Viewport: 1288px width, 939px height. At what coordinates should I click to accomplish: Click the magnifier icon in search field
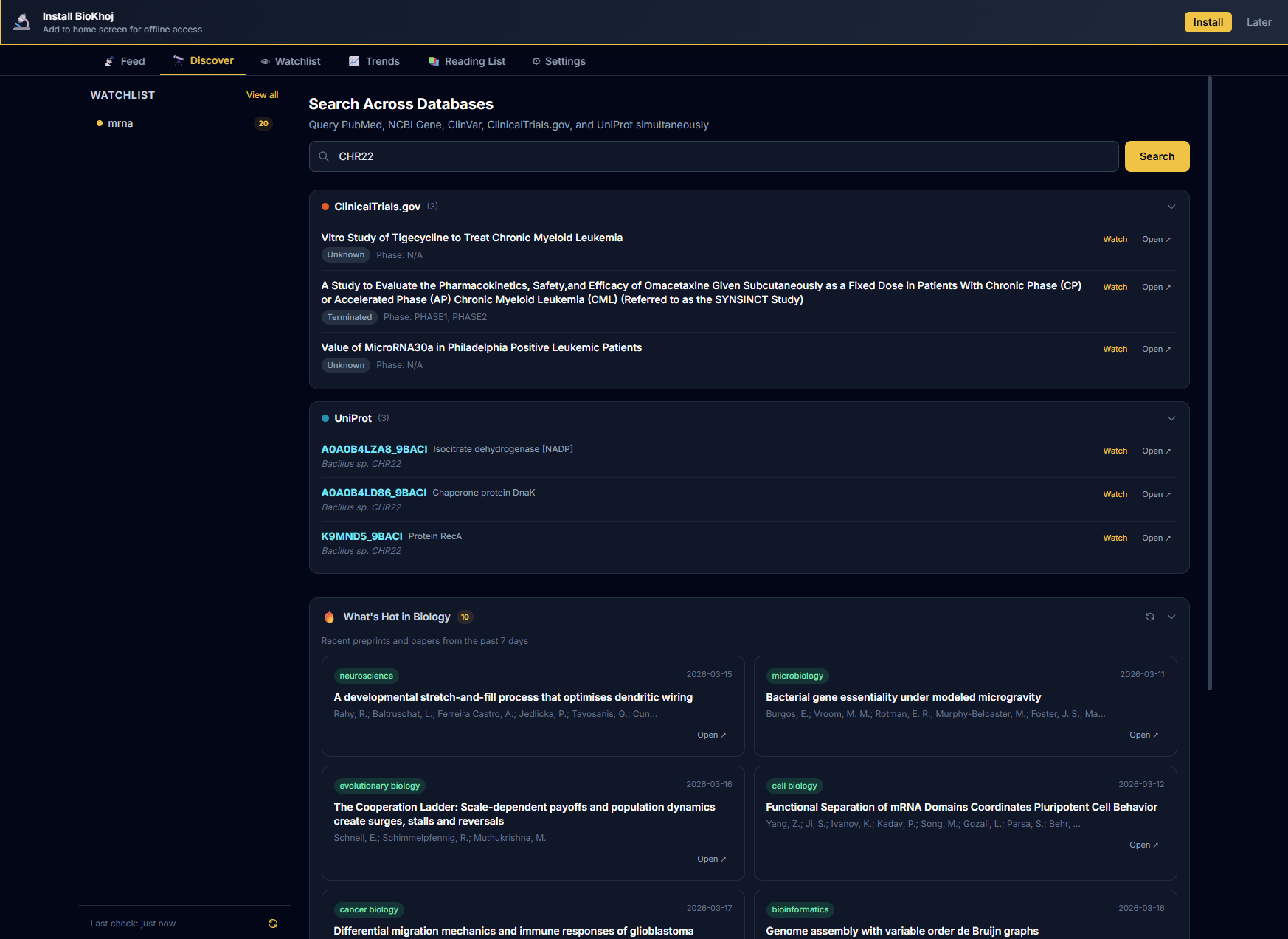[x=324, y=156]
